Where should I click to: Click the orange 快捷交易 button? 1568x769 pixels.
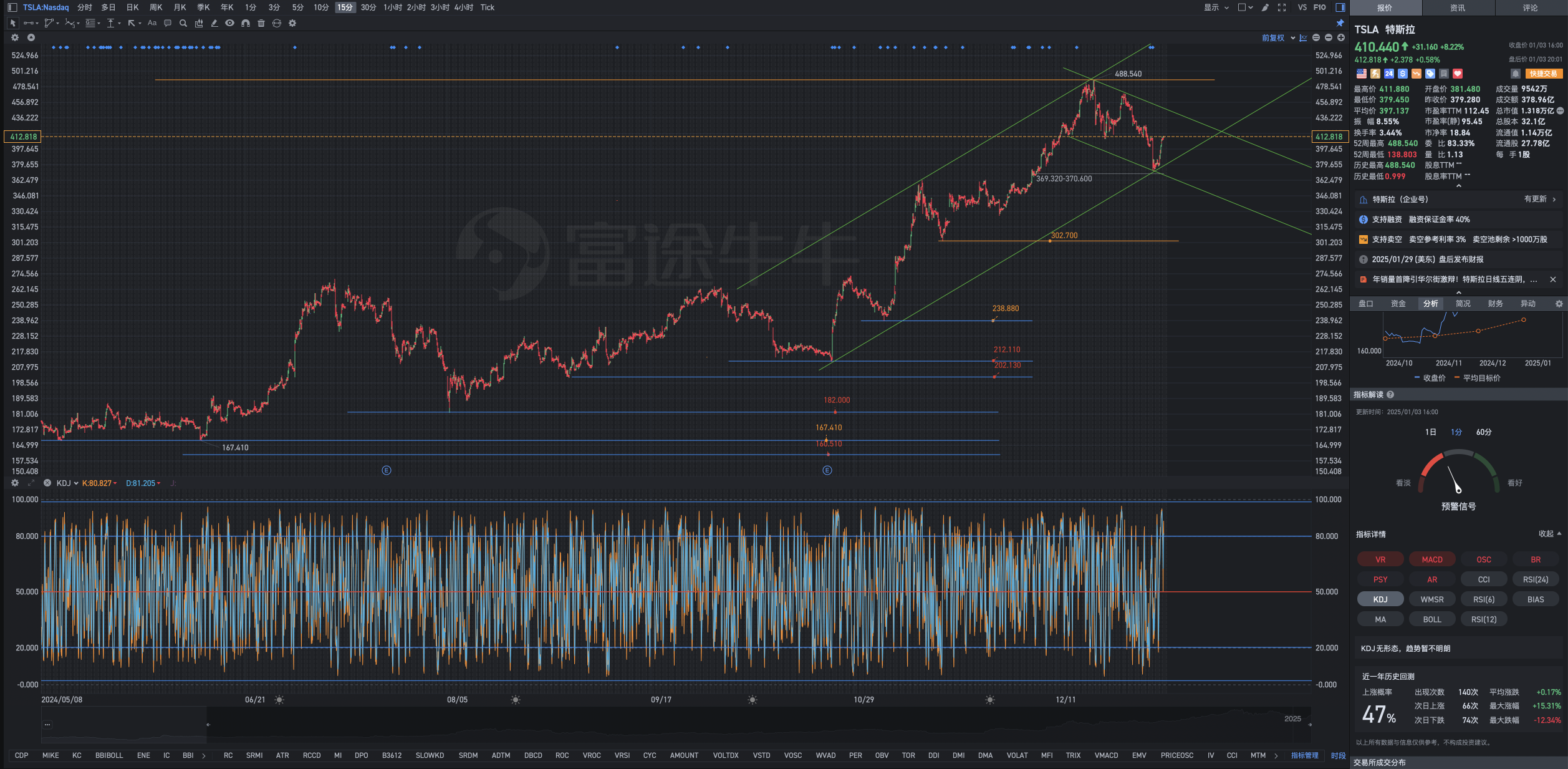pyautogui.click(x=1544, y=74)
